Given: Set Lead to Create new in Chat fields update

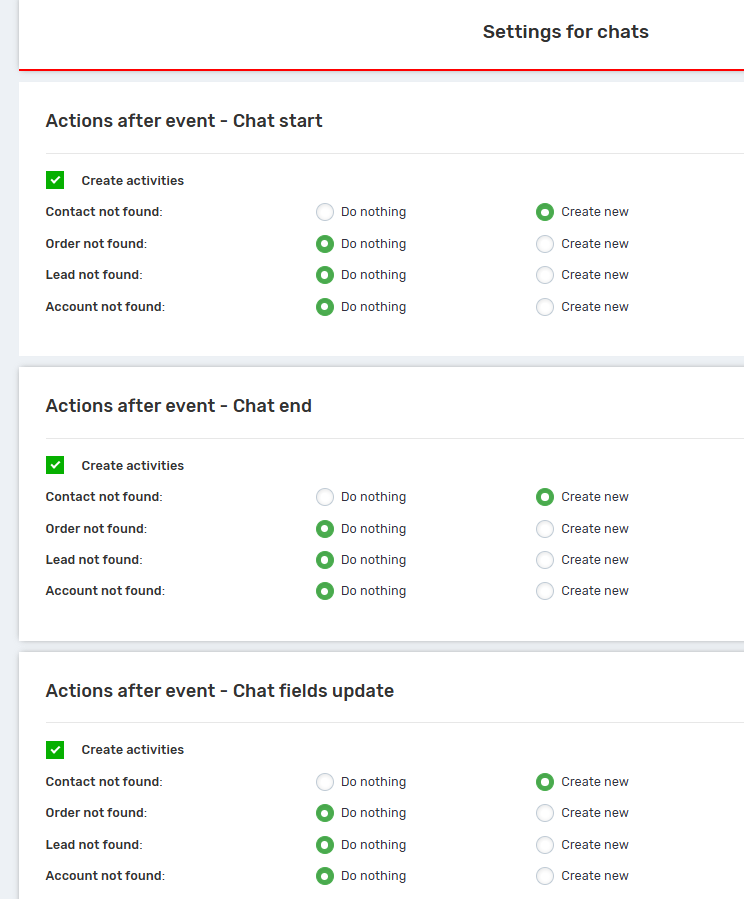Looking at the screenshot, I should pos(545,845).
